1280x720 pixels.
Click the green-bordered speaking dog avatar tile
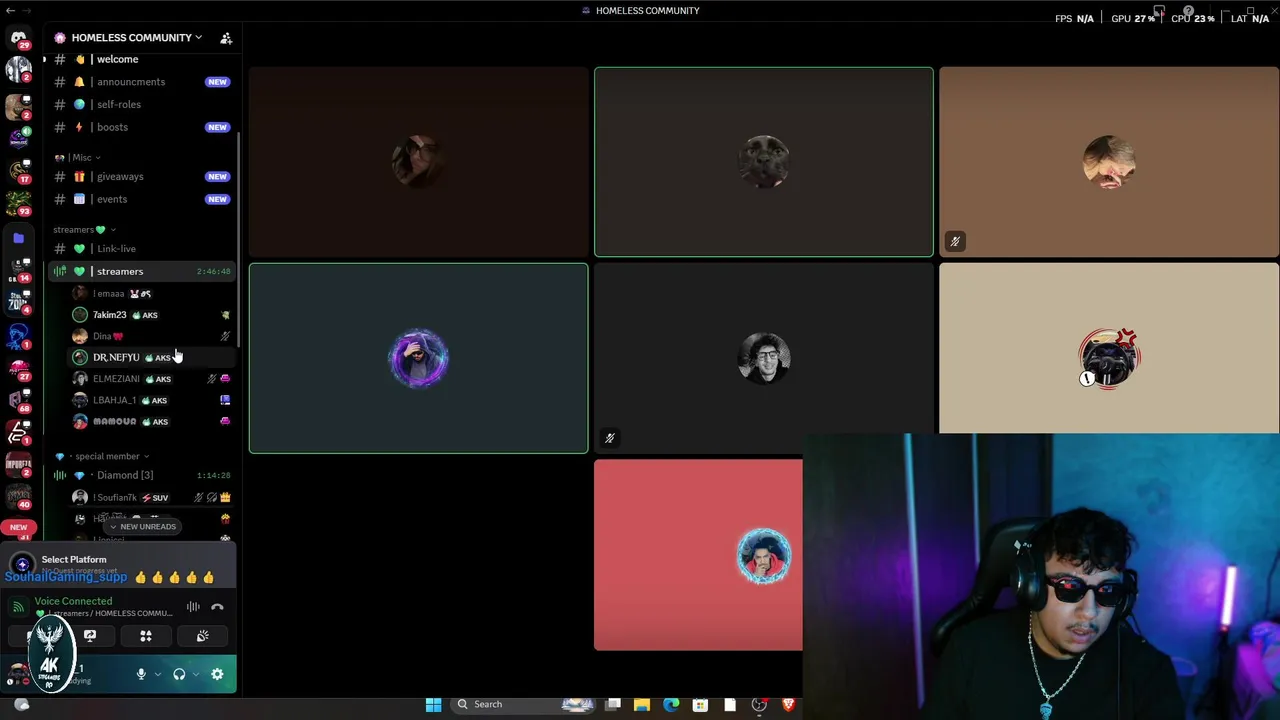click(x=764, y=162)
